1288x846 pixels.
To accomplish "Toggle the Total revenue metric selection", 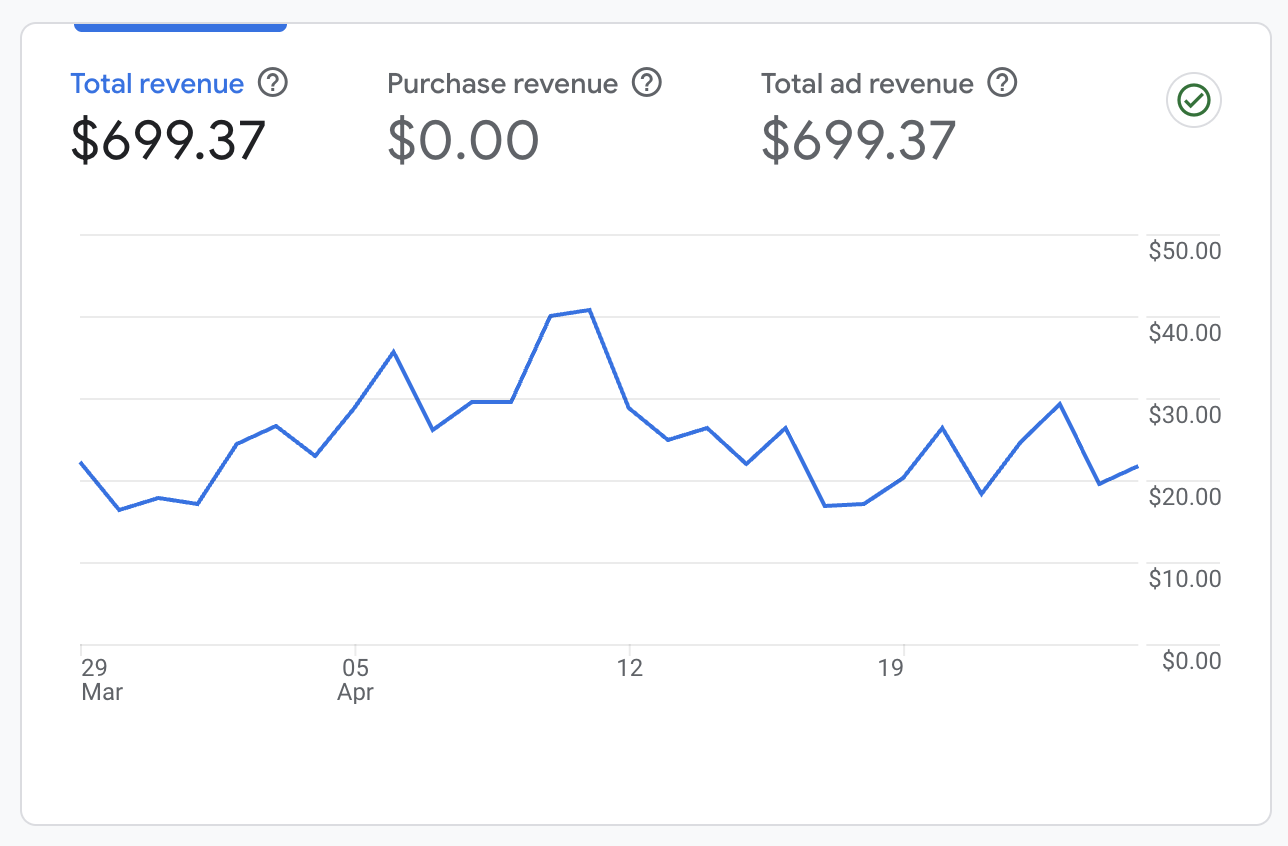I will (157, 84).
